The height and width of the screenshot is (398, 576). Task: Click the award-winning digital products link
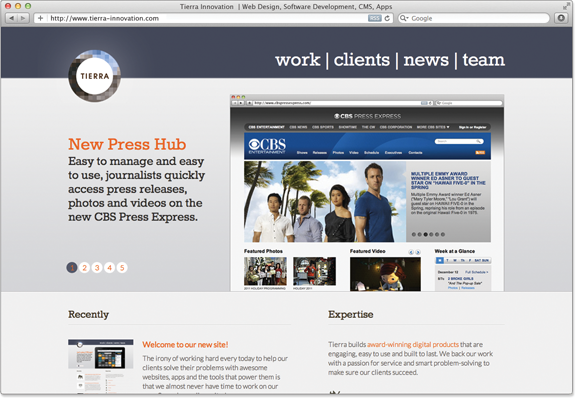point(413,344)
